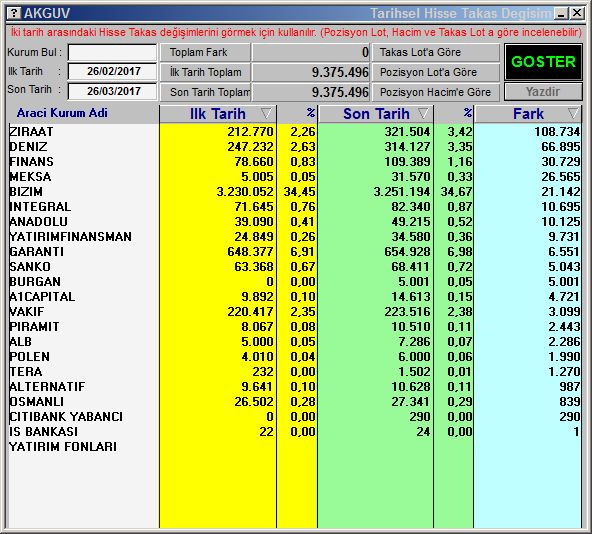Select the ANADOLU row name
592x534 pixels.
point(39,221)
